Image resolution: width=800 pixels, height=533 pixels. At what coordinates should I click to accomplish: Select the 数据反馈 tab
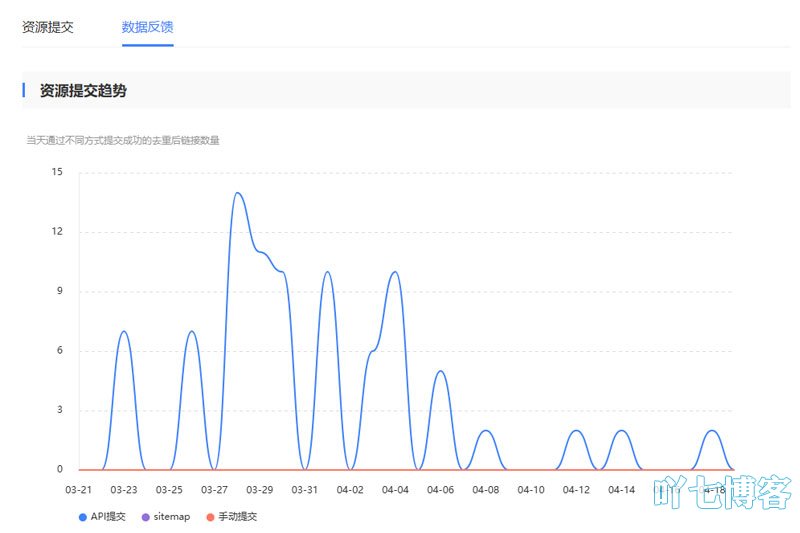(147, 27)
